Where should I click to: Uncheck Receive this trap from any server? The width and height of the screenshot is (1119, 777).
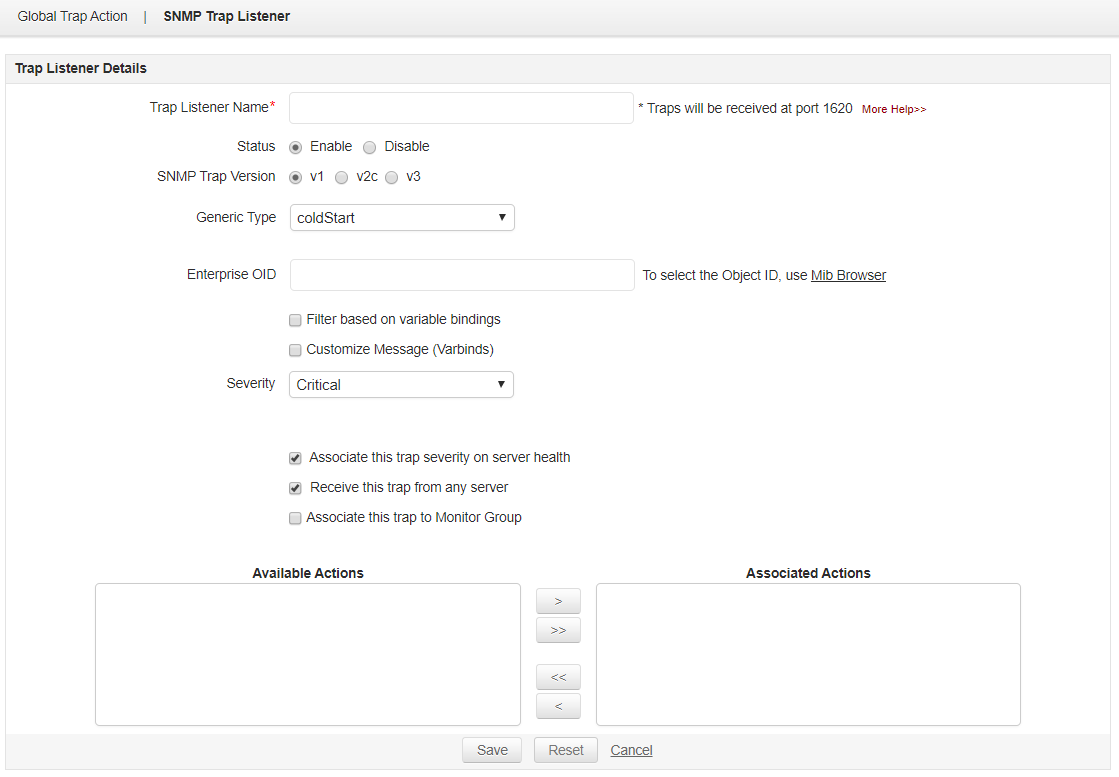[295, 488]
